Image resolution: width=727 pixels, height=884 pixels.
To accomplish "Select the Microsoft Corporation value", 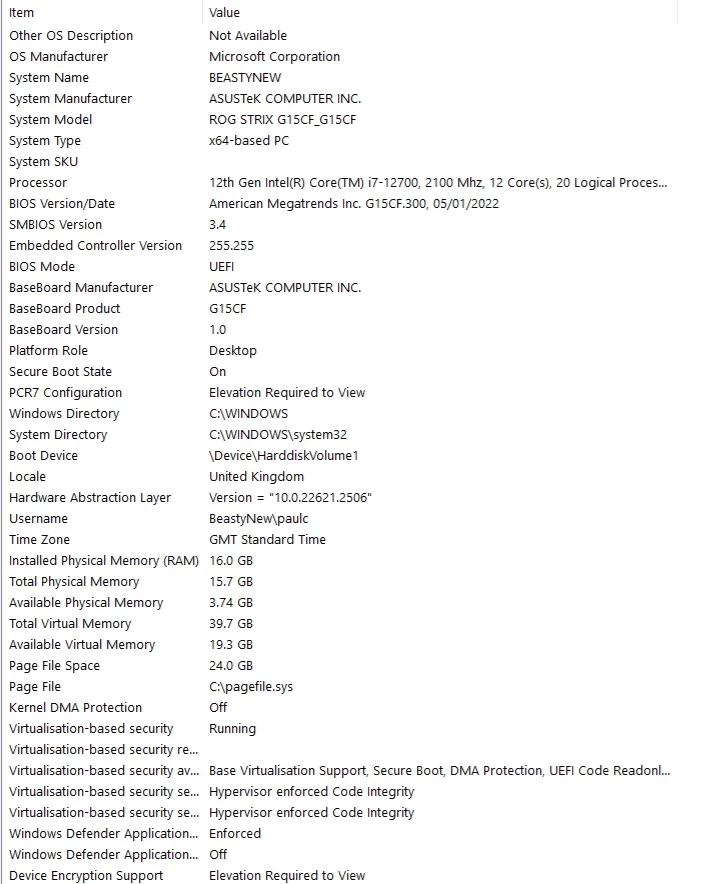I will click(274, 56).
